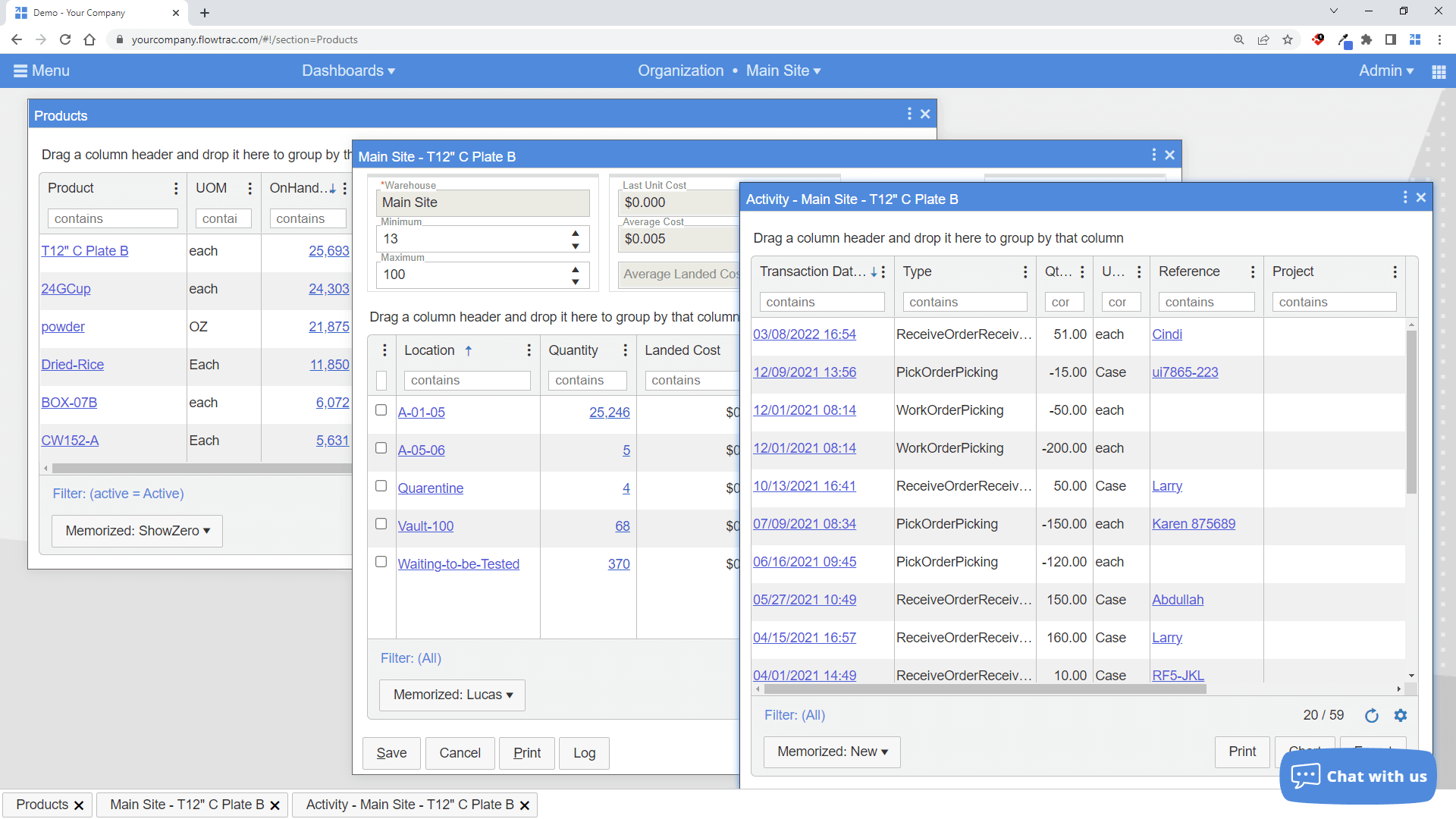Click the refresh icon on Activity panel

(x=1372, y=714)
